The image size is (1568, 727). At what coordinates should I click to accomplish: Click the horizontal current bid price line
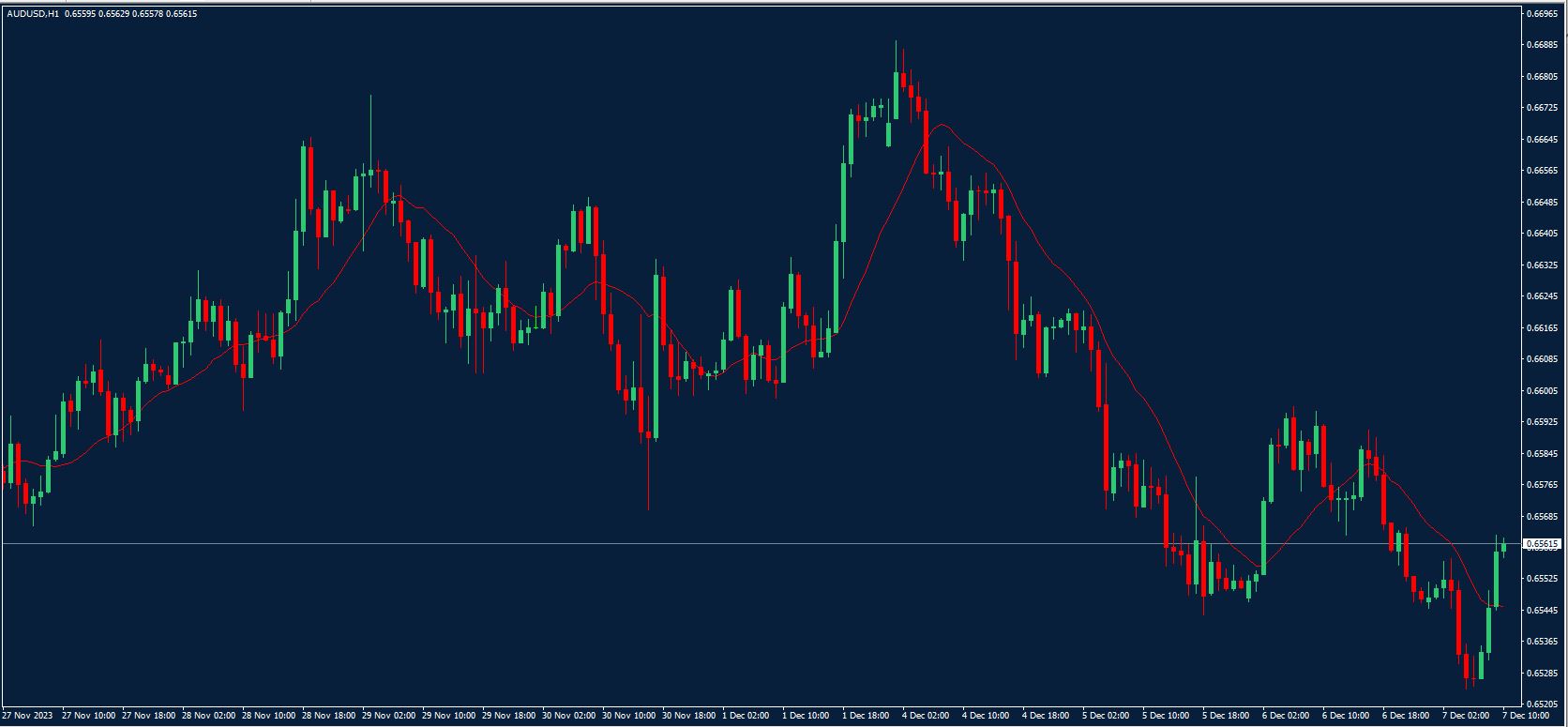pos(750,543)
